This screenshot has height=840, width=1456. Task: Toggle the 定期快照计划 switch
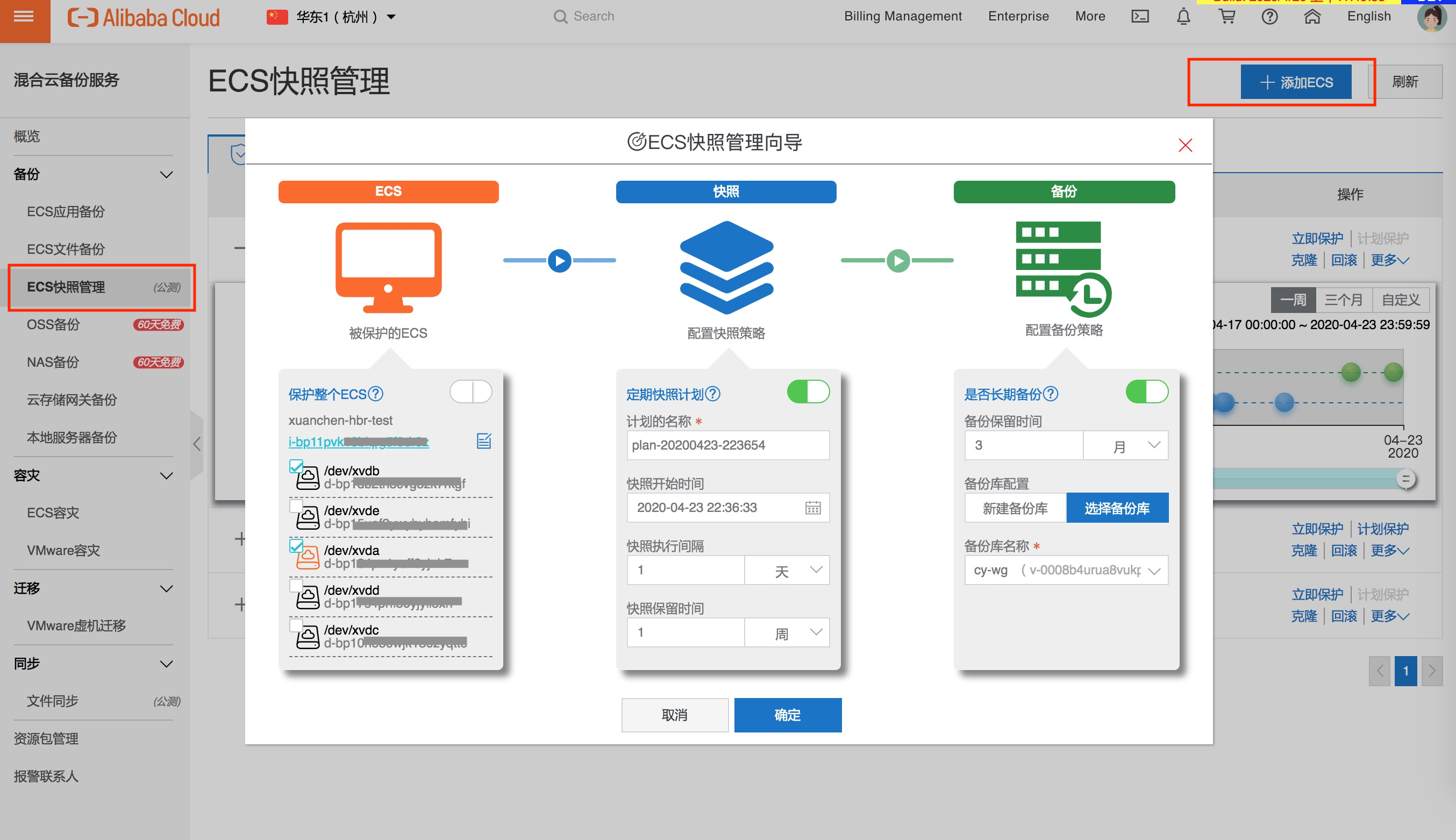[x=808, y=391]
